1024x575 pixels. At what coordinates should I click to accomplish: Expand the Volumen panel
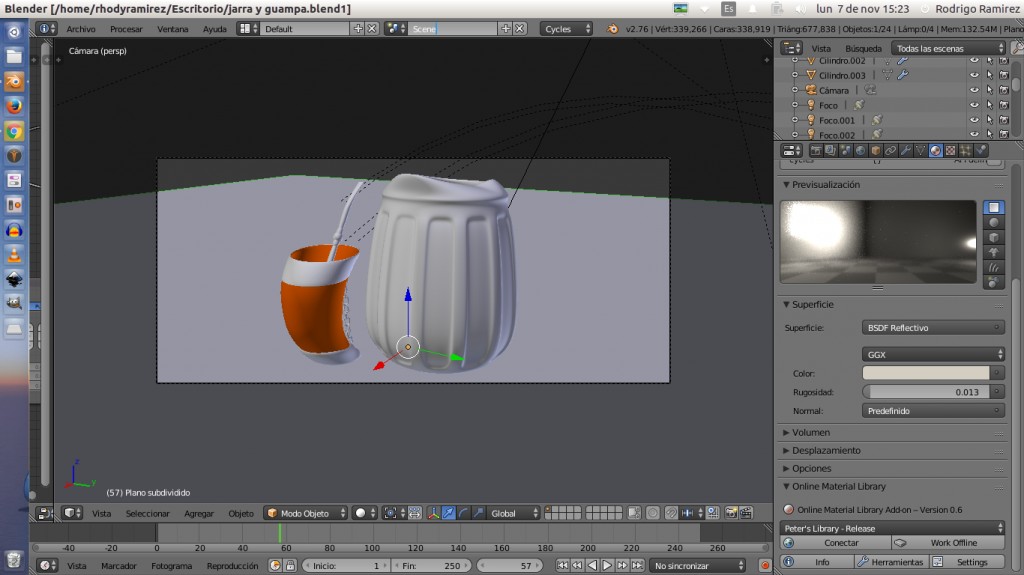pyautogui.click(x=811, y=433)
